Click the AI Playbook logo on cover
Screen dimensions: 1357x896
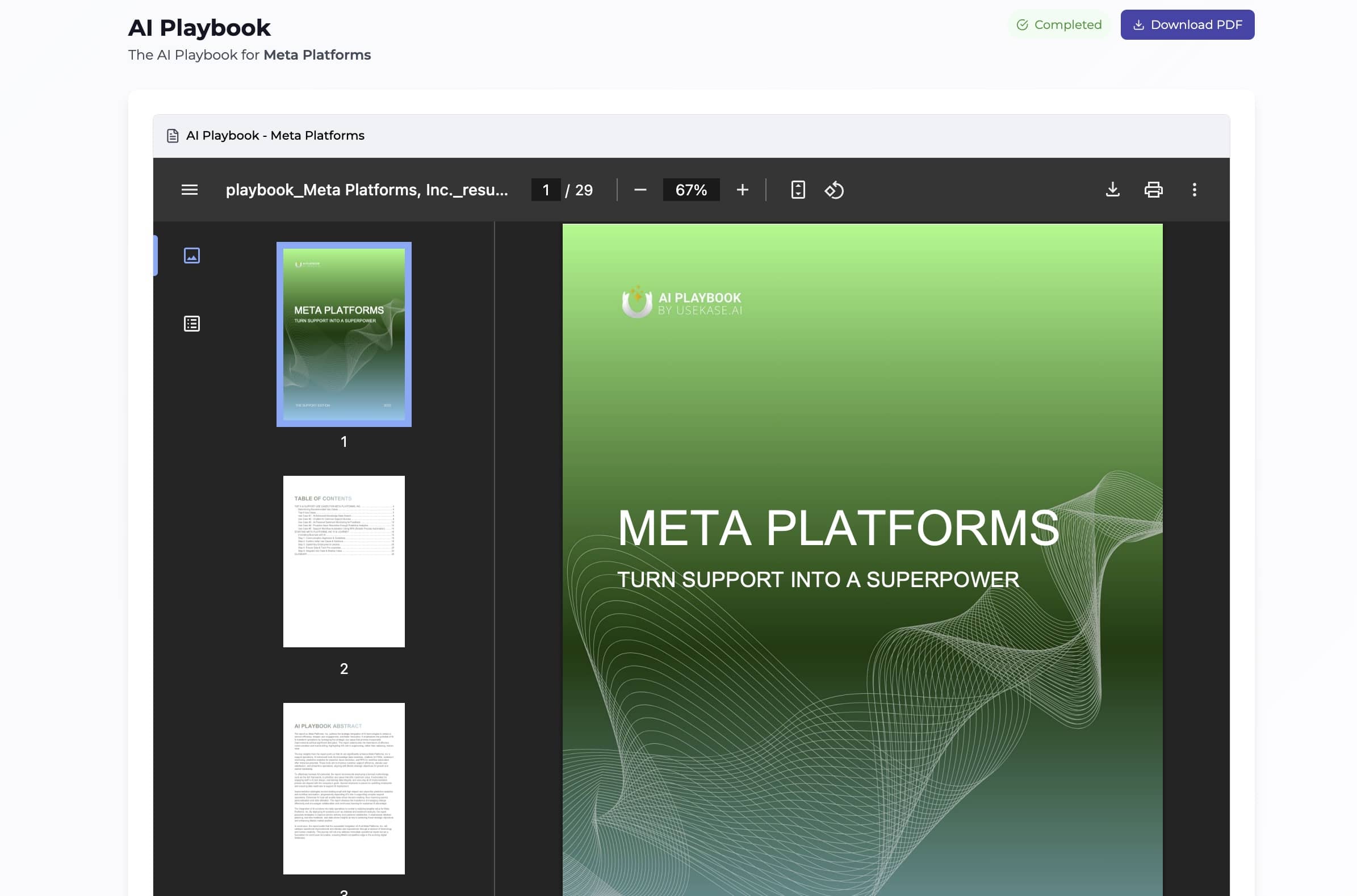(682, 302)
